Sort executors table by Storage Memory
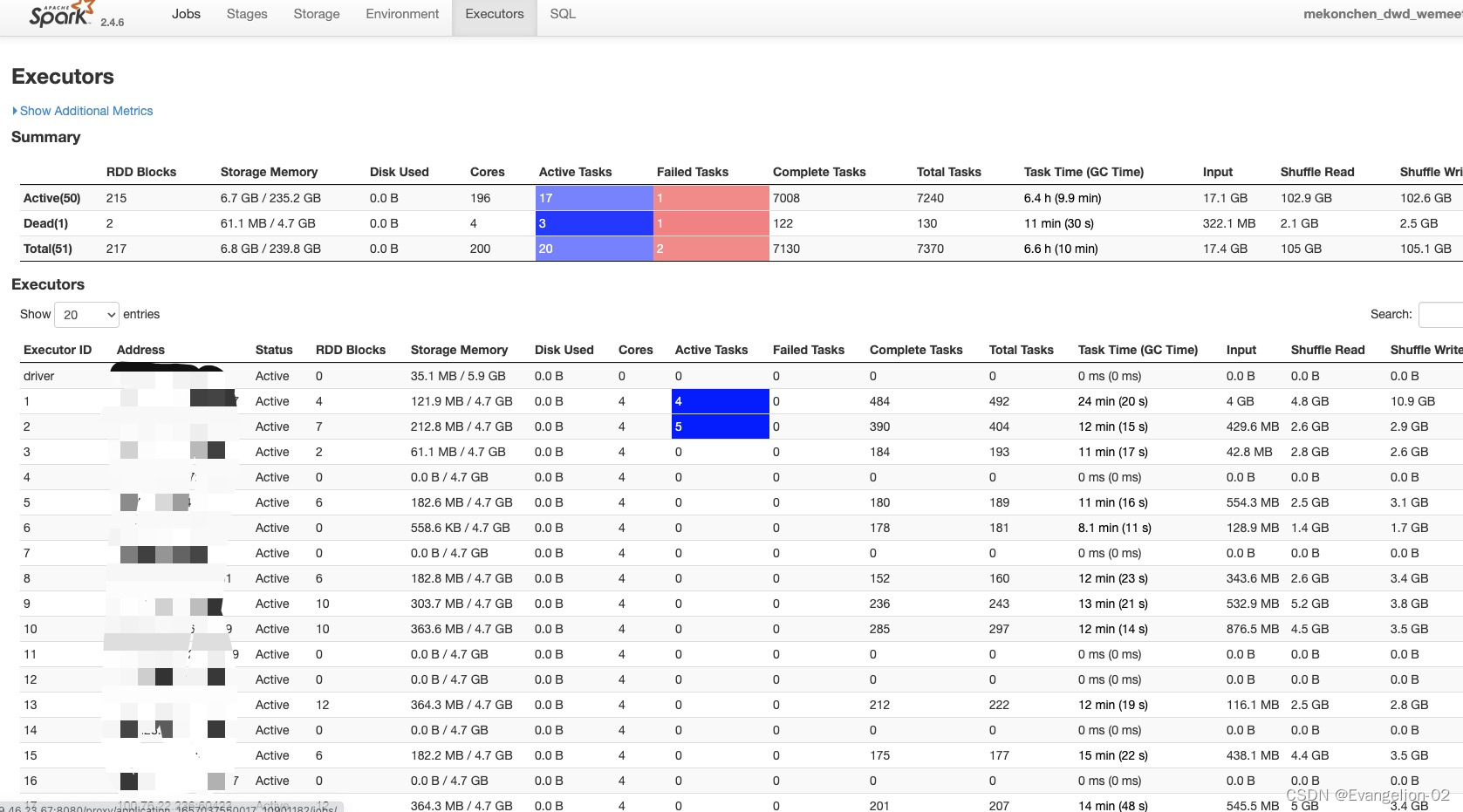This screenshot has height=812, width=1463. [459, 350]
